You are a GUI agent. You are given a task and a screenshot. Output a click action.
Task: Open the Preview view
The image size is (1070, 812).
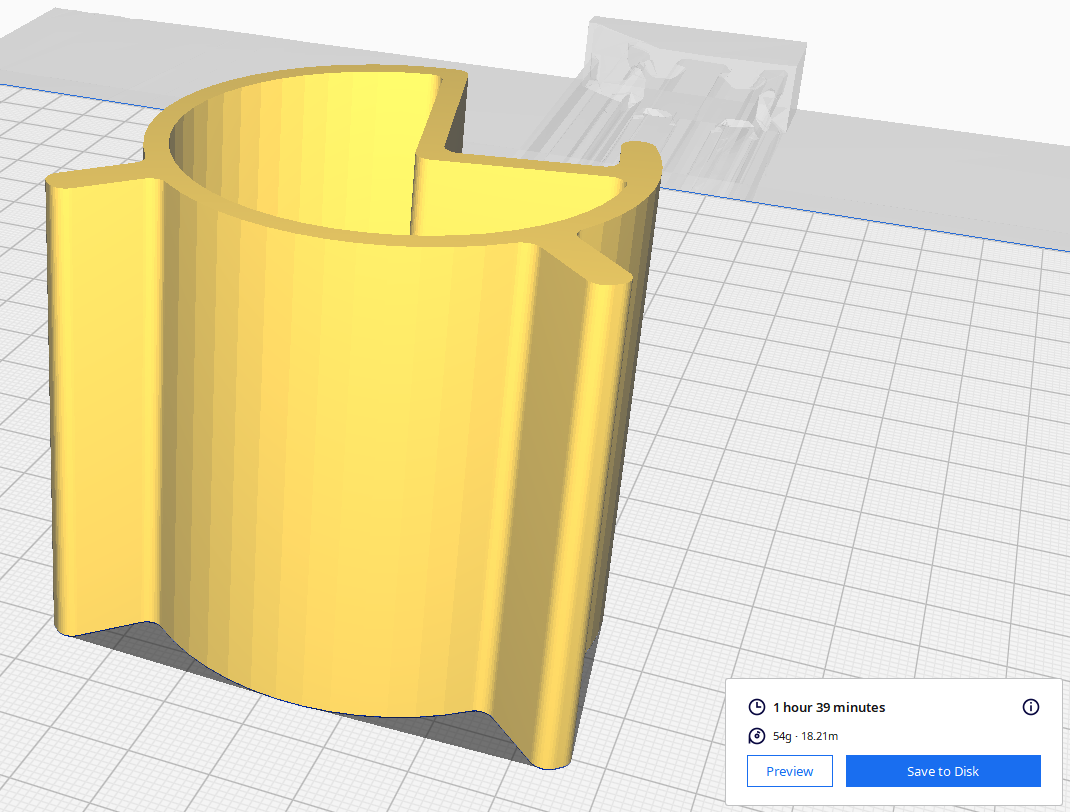[789, 771]
